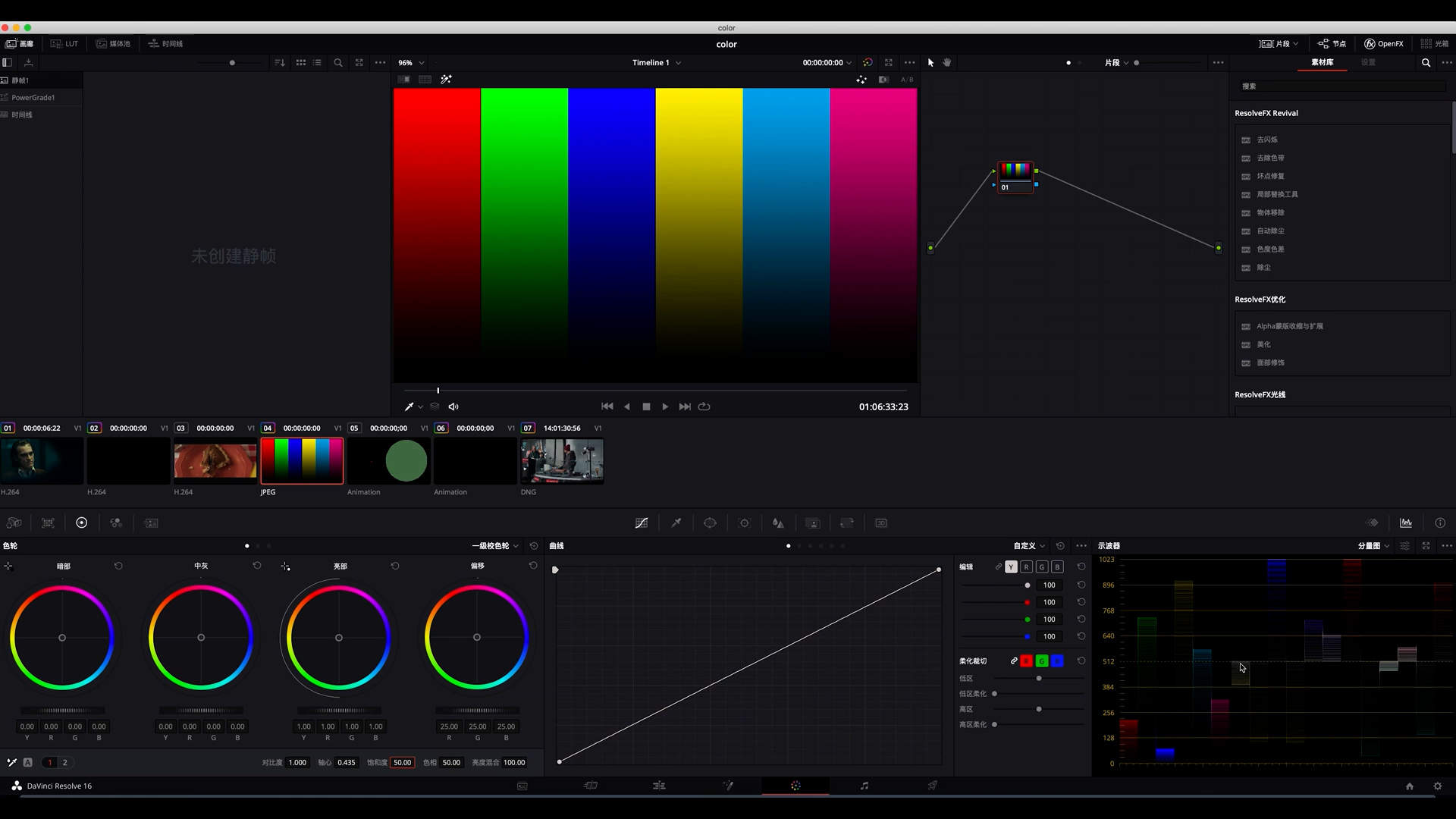The image size is (1456, 819).
Task: Toggle the green soft clip channel
Action: point(1042,661)
